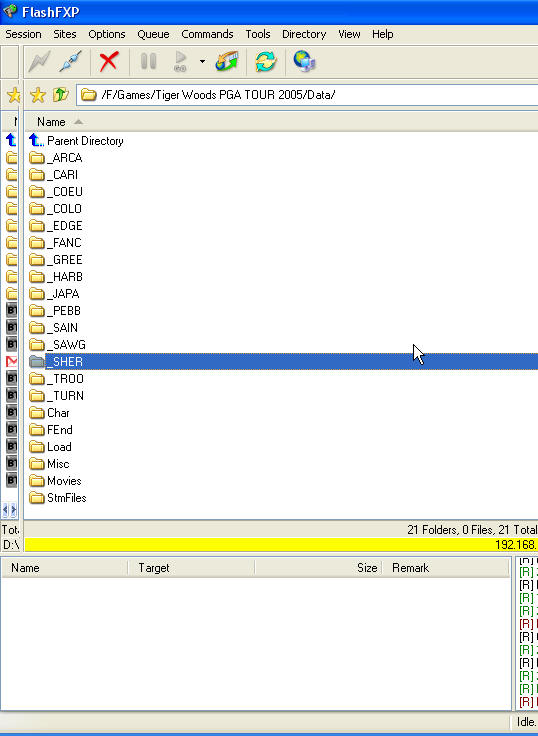Open the Help menu

[383, 34]
